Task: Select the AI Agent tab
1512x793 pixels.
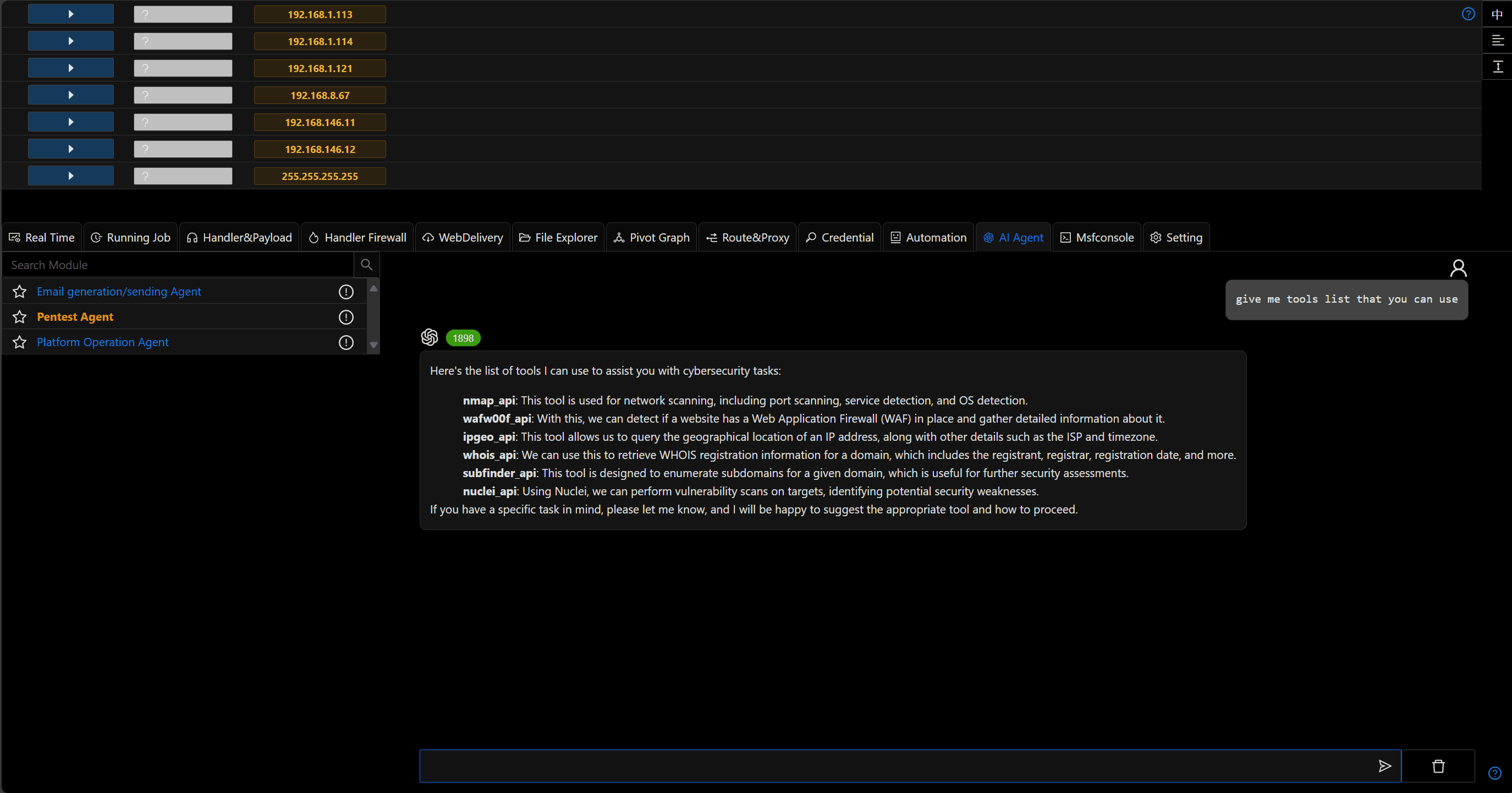Action: pos(1013,237)
